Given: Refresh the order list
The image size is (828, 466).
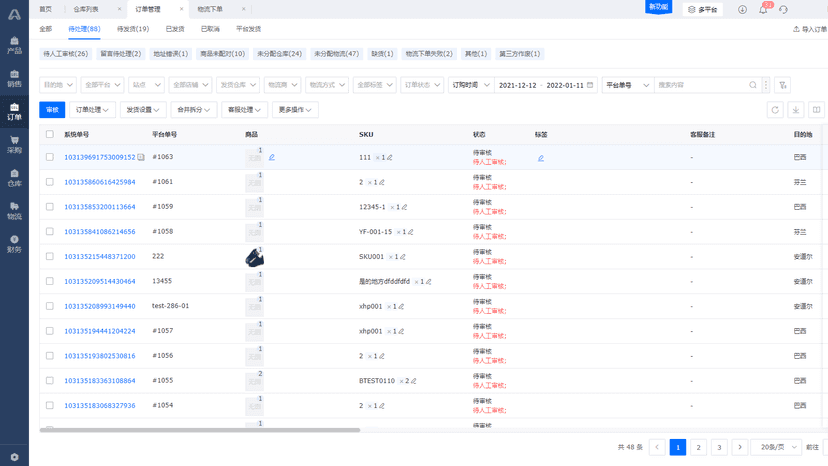Looking at the screenshot, I should [775, 110].
